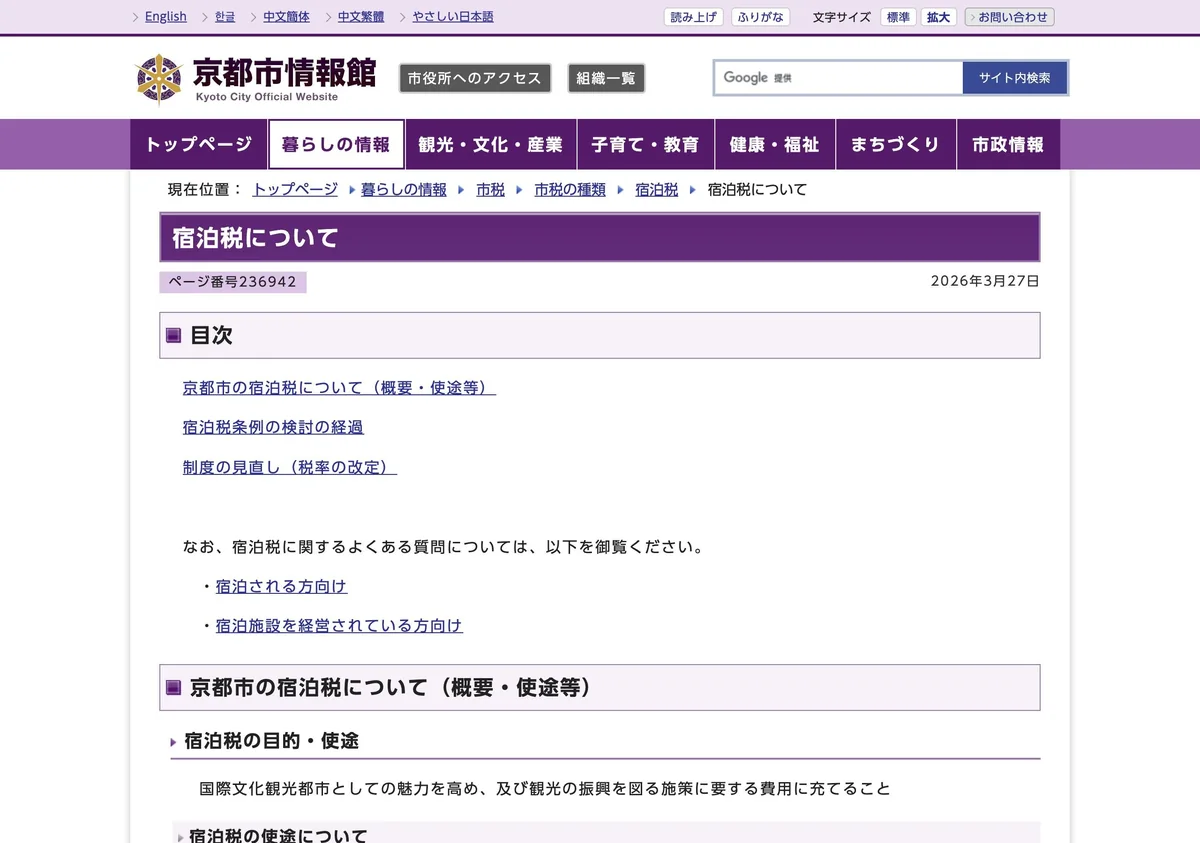Click 宿泊税について page heading
Screen dimensions: 1200x843
pos(256,238)
